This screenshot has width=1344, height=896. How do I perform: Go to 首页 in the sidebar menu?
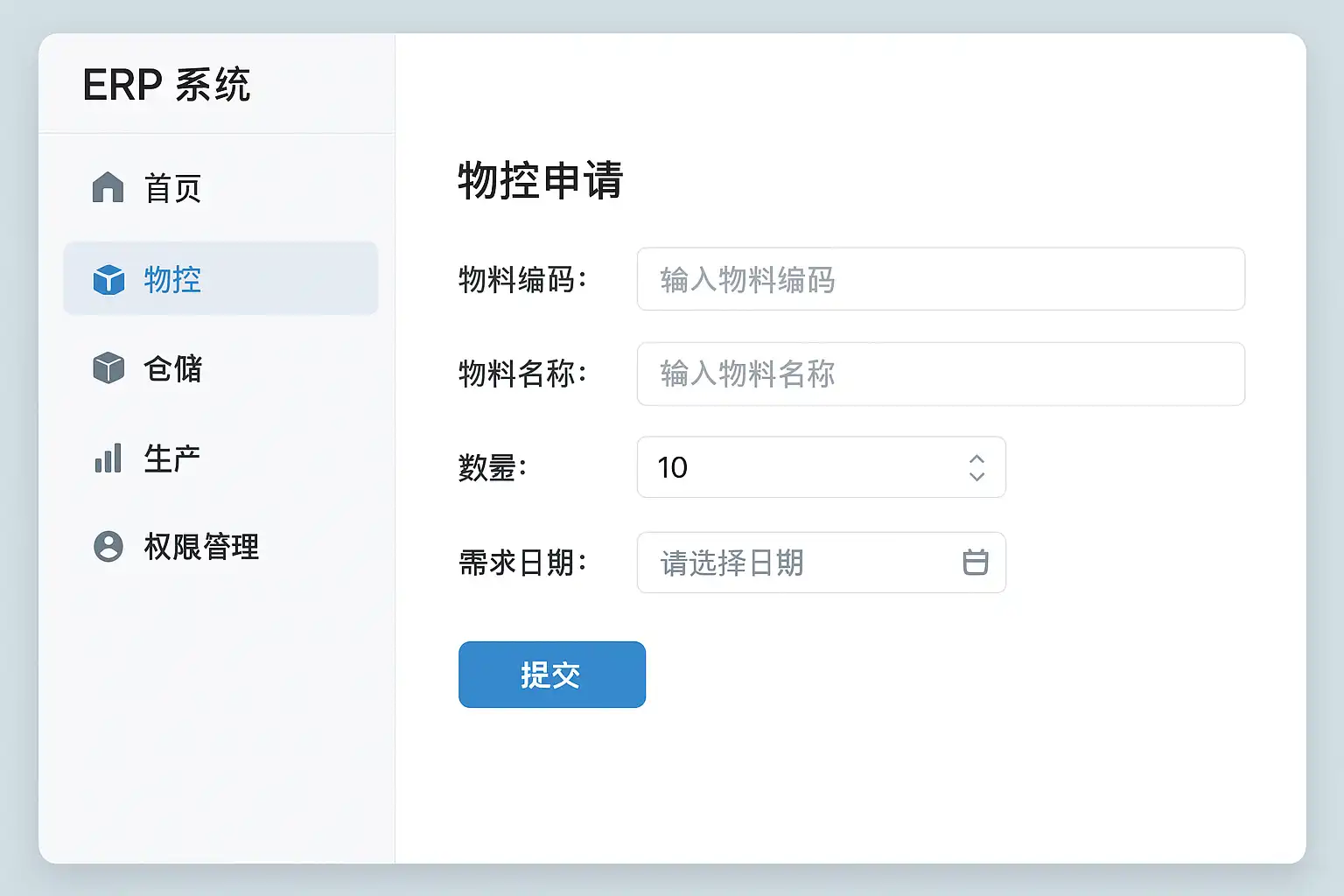pyautogui.click(x=173, y=188)
